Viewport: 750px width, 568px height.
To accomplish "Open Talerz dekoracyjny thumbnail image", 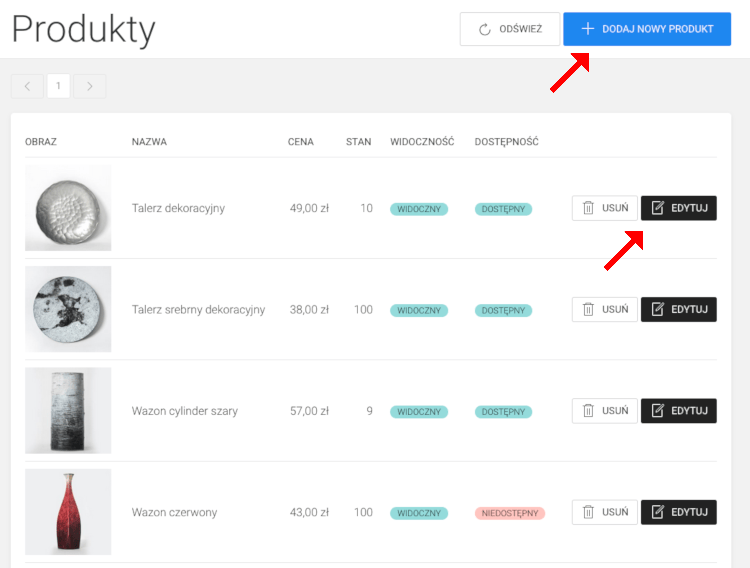I will 68,208.
